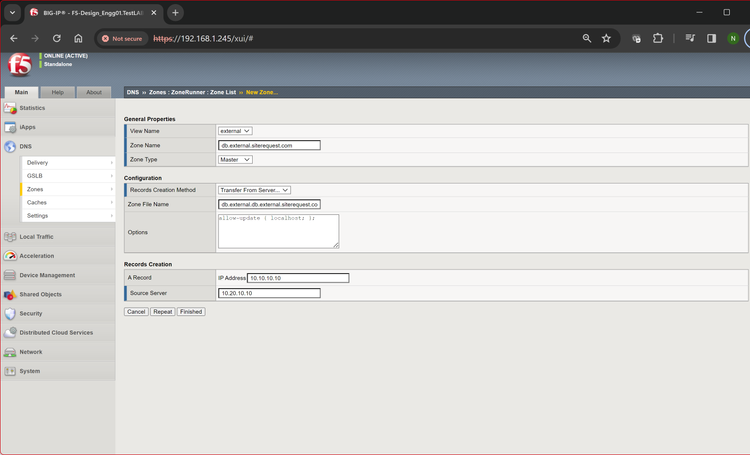The width and height of the screenshot is (750, 455).
Task: Click the Device Management icon
Action: pos(10,275)
